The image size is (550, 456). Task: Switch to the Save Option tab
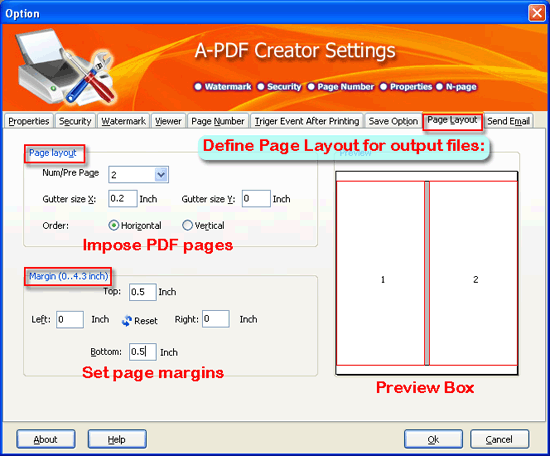(x=393, y=121)
